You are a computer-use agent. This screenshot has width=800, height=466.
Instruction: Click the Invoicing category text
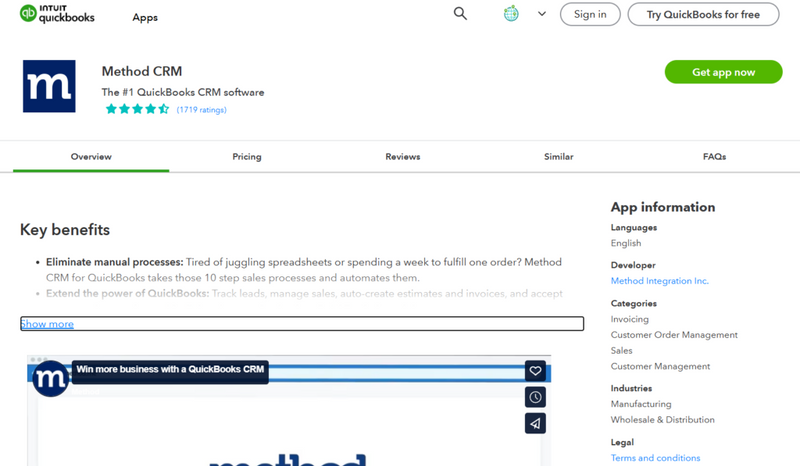point(630,319)
